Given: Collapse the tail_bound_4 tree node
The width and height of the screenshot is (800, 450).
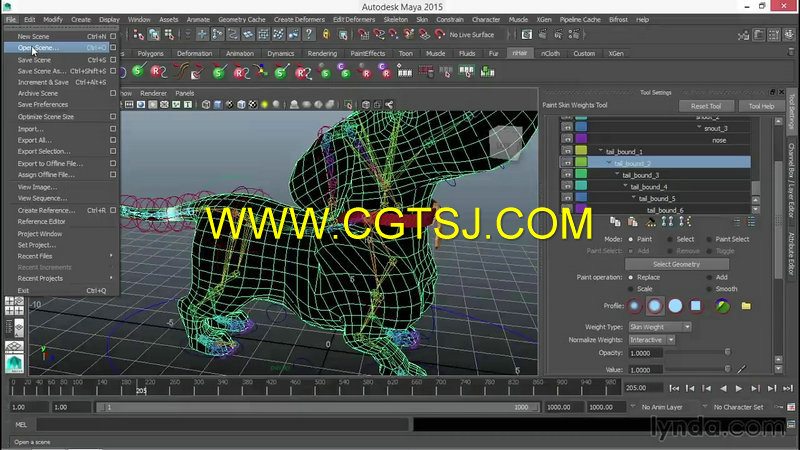Looking at the screenshot, I should [626, 186].
